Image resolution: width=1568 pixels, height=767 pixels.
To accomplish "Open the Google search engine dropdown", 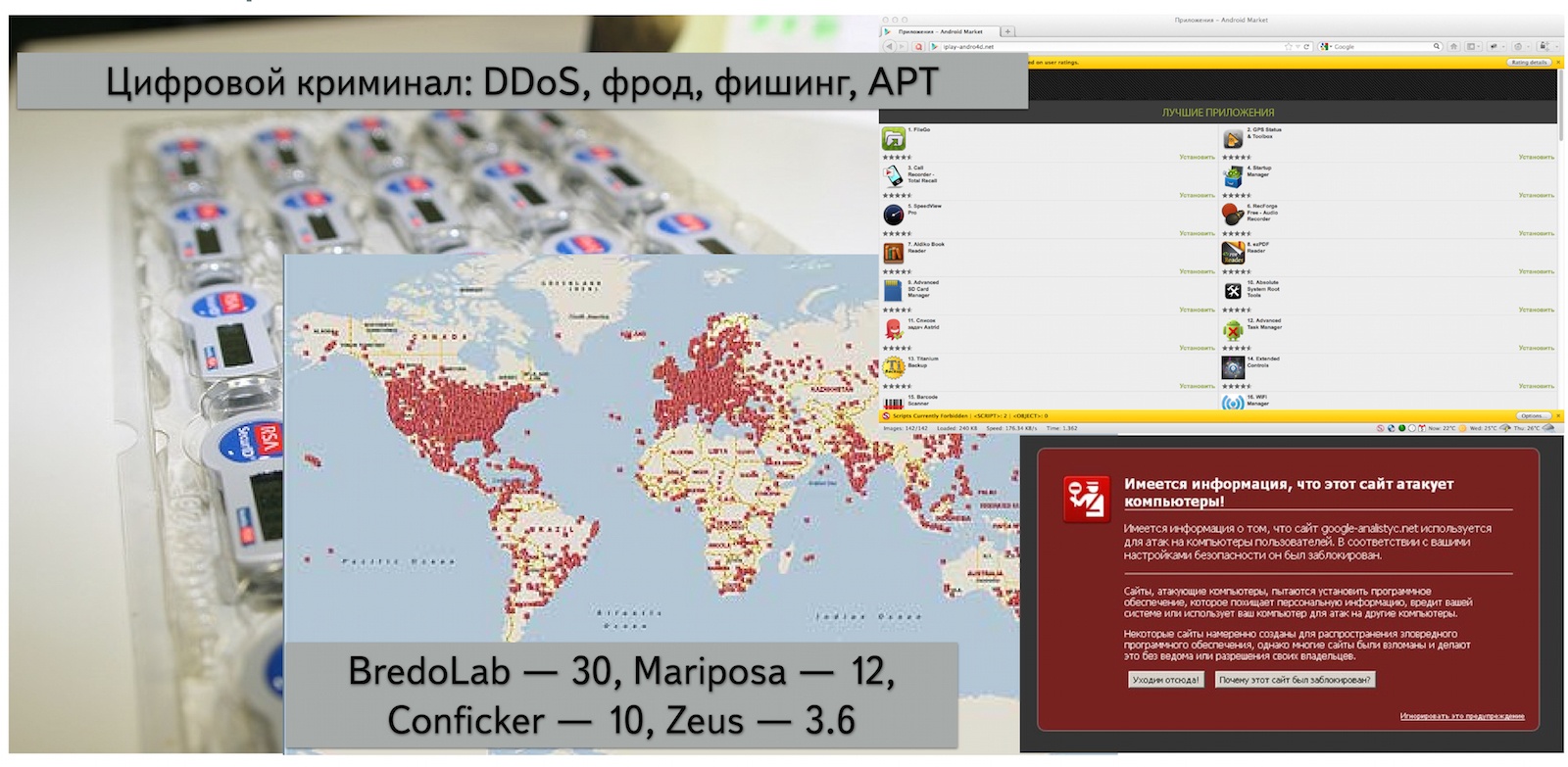I will [1331, 46].
